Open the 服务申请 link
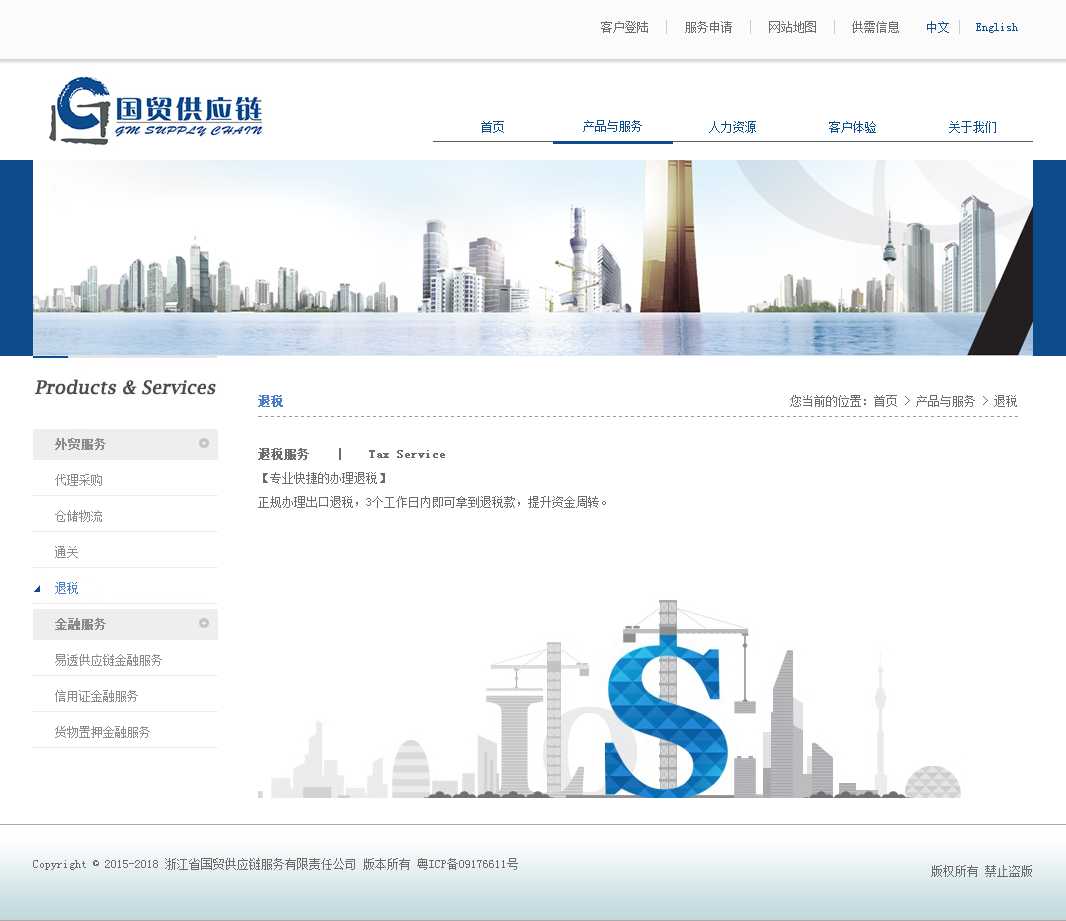 (x=708, y=27)
